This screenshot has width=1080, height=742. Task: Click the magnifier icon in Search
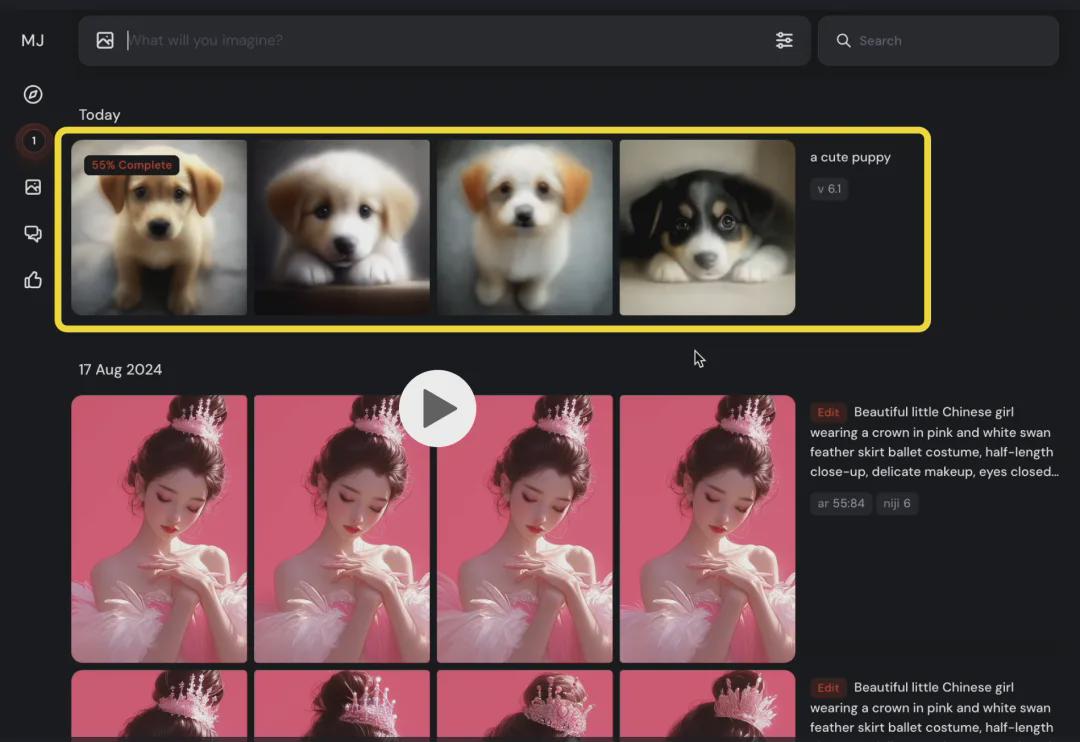(x=843, y=41)
